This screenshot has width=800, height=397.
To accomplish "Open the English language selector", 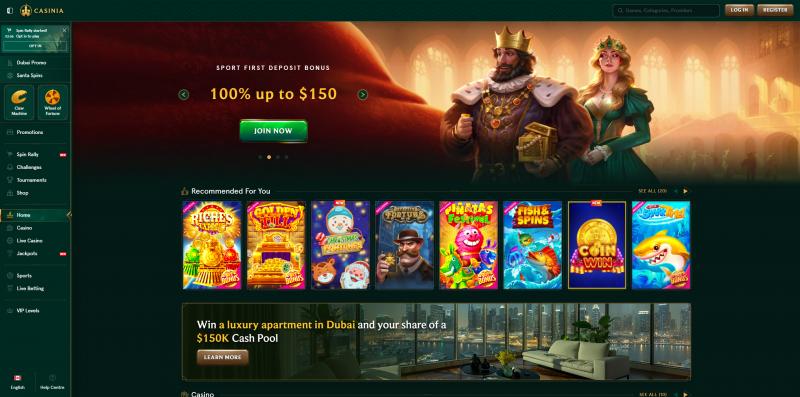I will click(17, 382).
